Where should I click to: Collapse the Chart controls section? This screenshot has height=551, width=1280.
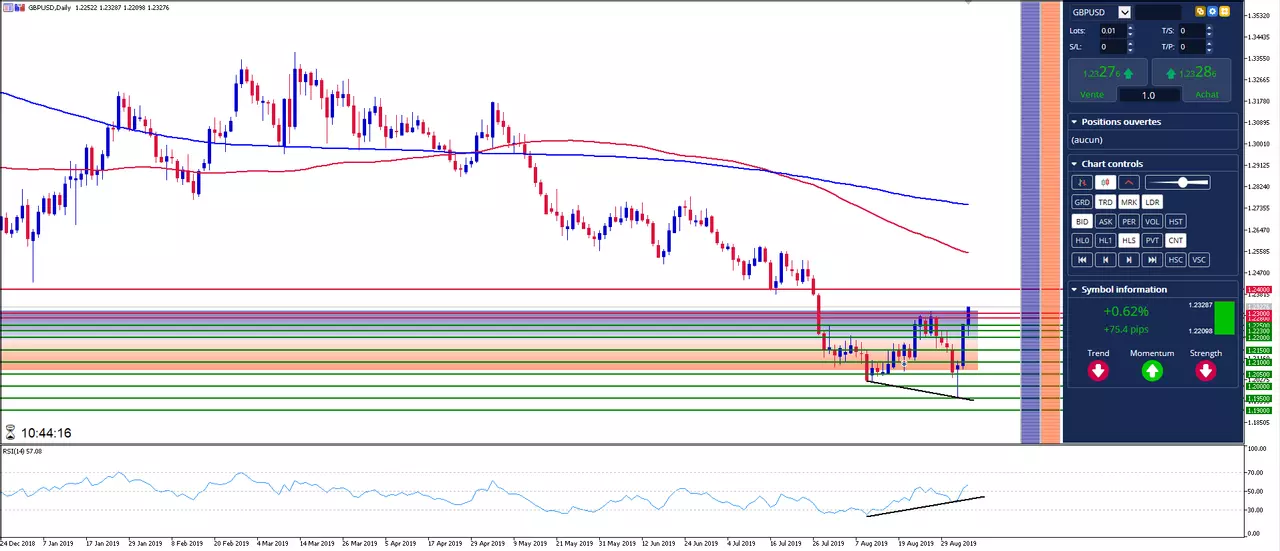coord(1074,164)
